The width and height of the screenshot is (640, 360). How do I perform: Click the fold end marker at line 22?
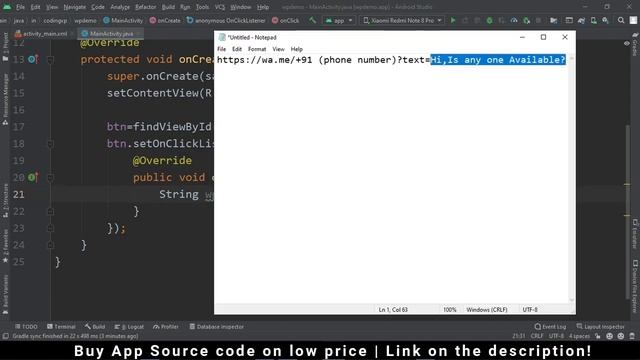coord(51,211)
